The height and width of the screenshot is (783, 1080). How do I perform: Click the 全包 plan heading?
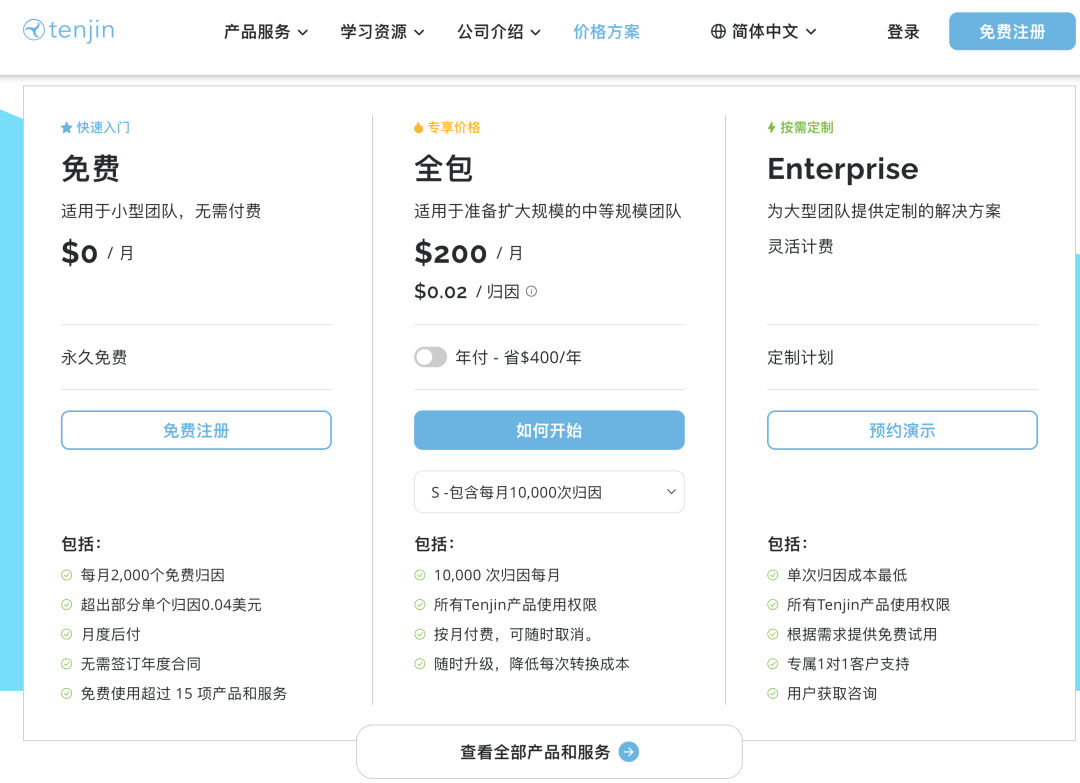point(444,169)
